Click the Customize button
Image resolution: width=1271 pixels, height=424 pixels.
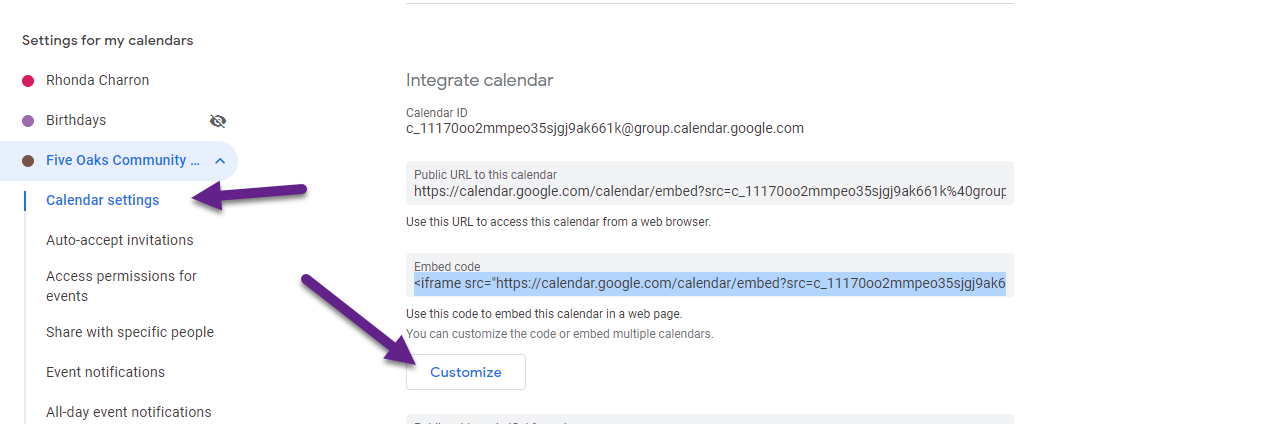465,372
